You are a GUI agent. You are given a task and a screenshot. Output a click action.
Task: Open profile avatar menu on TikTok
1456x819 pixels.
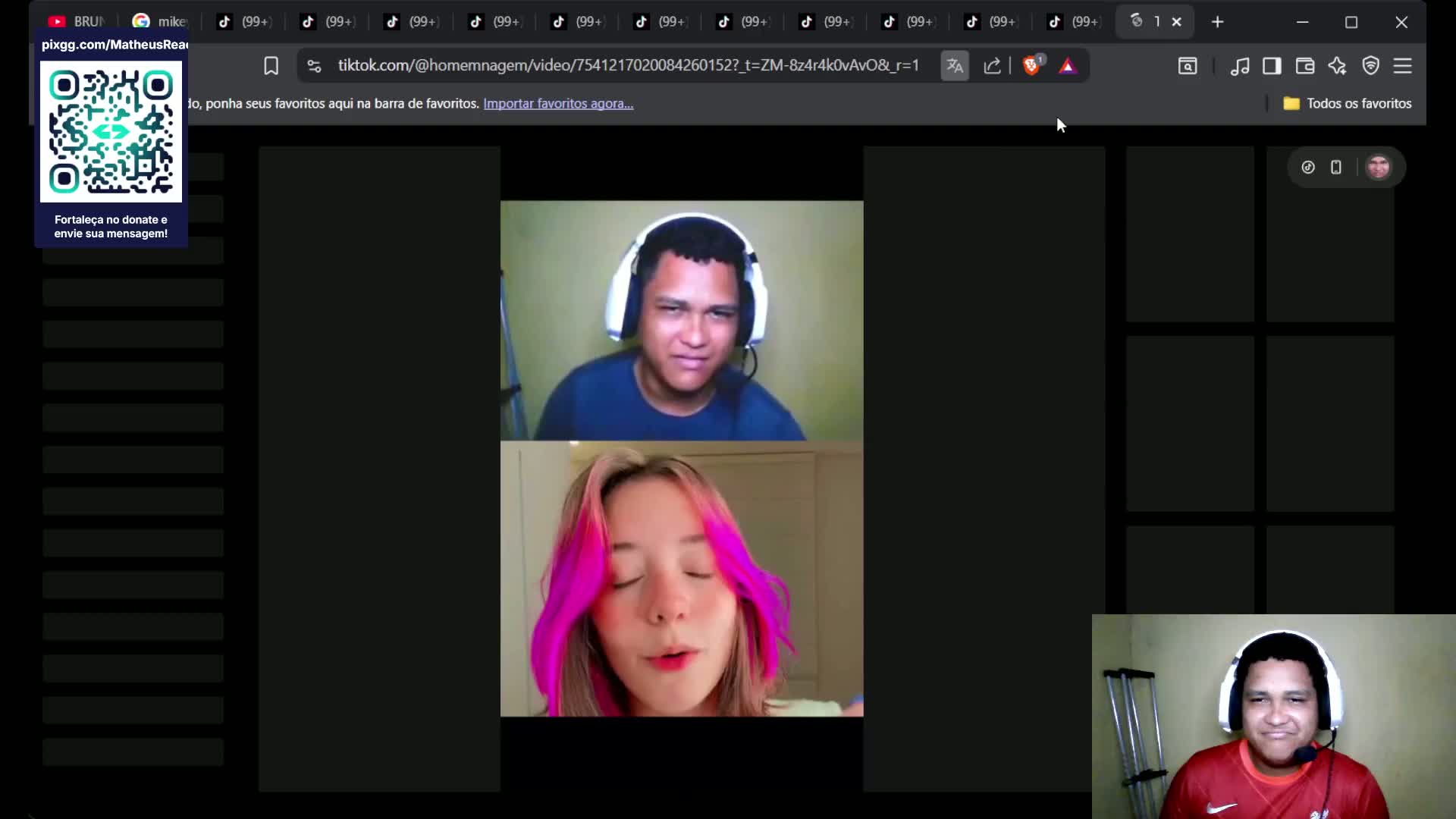(x=1378, y=167)
